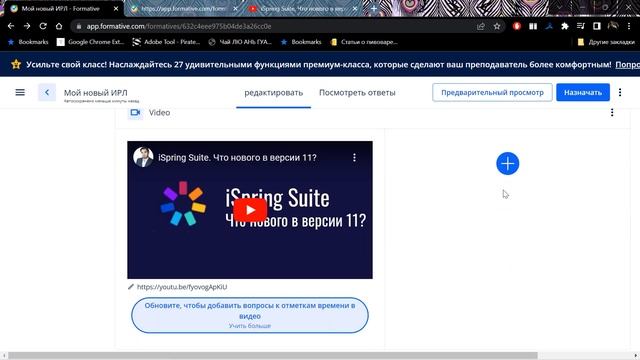Toggle the browser side panel
Image resolution: width=640 pixels, height=360 pixels.
pos(597,26)
